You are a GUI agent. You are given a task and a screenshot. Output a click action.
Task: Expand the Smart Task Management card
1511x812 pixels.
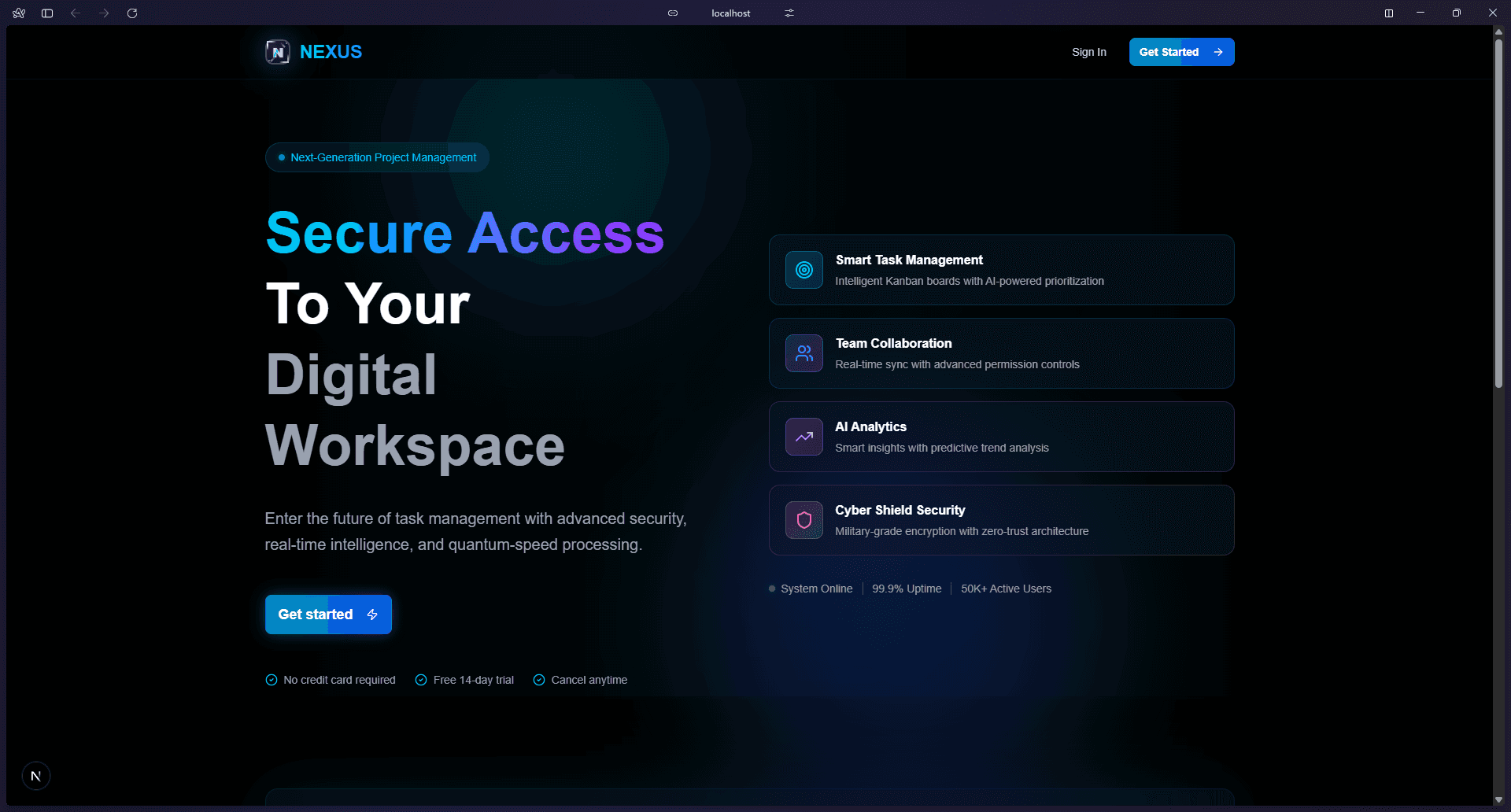pyautogui.click(x=1000, y=270)
